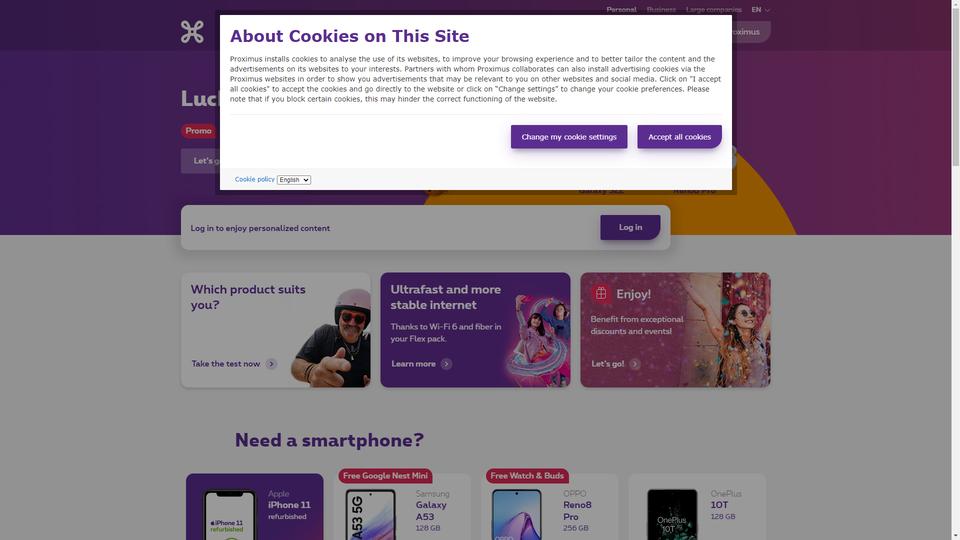Switch to Large companies section
The width and height of the screenshot is (960, 540).
point(713,10)
